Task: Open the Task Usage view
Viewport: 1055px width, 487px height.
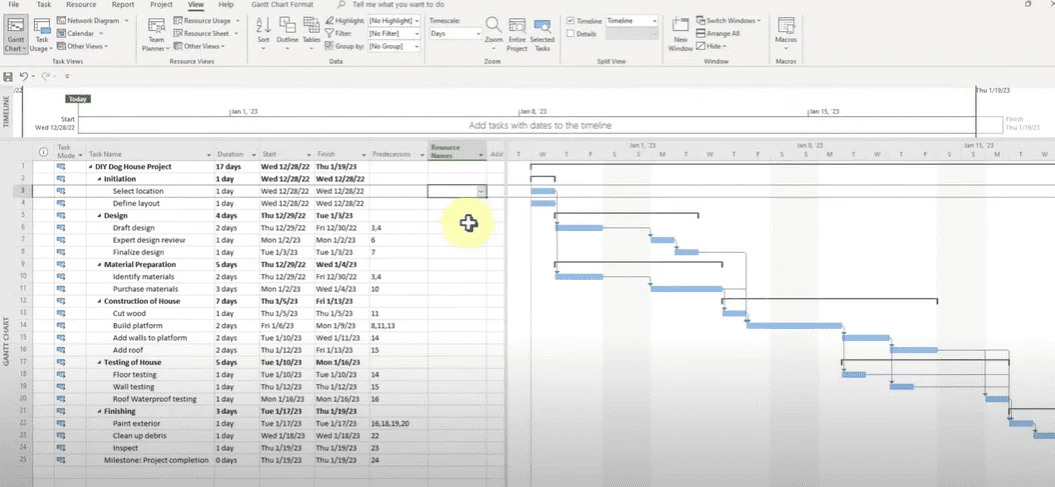Action: point(42,35)
